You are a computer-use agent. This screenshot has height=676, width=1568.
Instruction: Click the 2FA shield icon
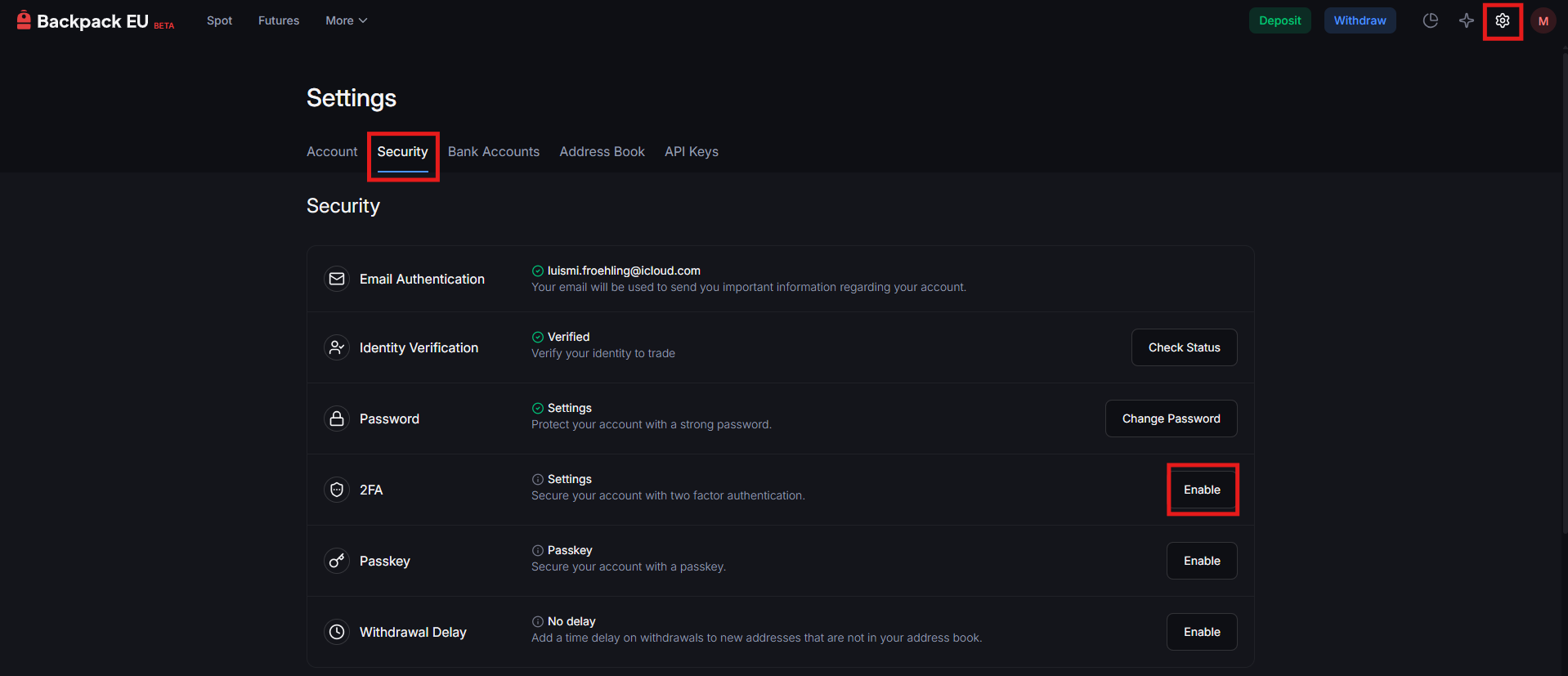coord(337,490)
